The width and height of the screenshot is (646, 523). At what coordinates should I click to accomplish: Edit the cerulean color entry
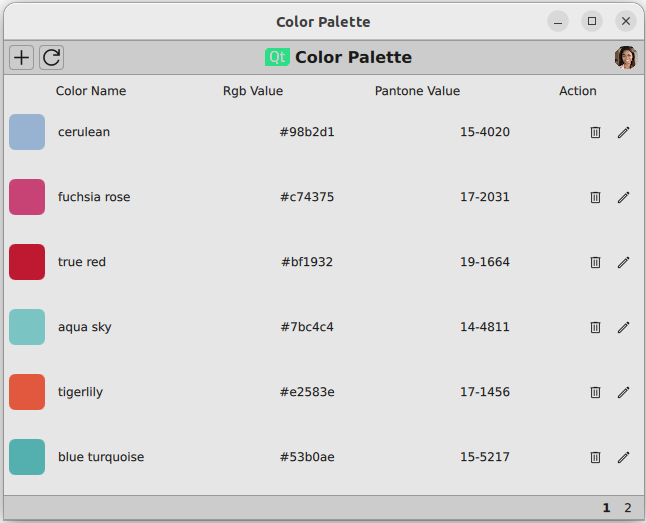click(x=623, y=132)
